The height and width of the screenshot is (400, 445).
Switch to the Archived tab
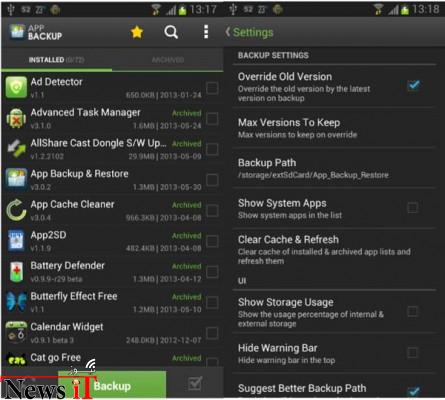point(168,60)
